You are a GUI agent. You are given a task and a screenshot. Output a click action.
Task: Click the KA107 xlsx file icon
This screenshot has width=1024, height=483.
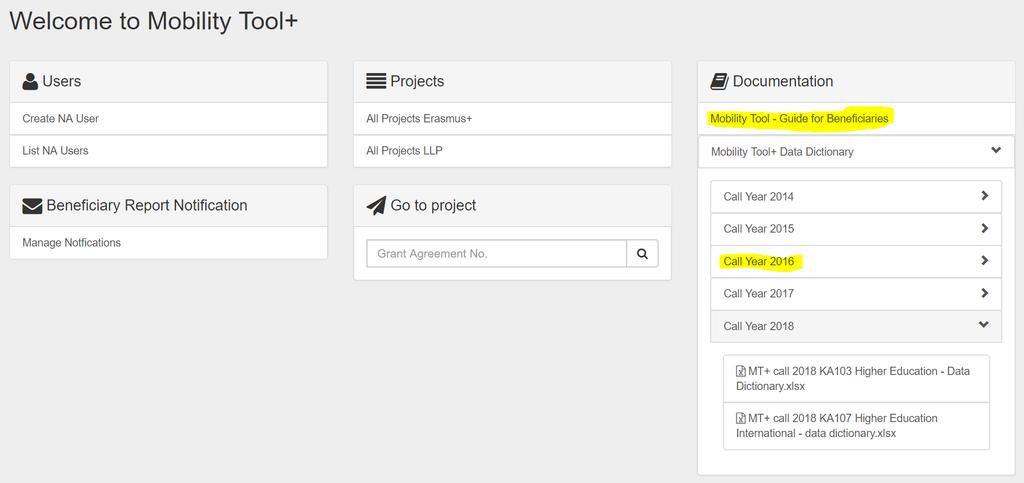click(741, 419)
